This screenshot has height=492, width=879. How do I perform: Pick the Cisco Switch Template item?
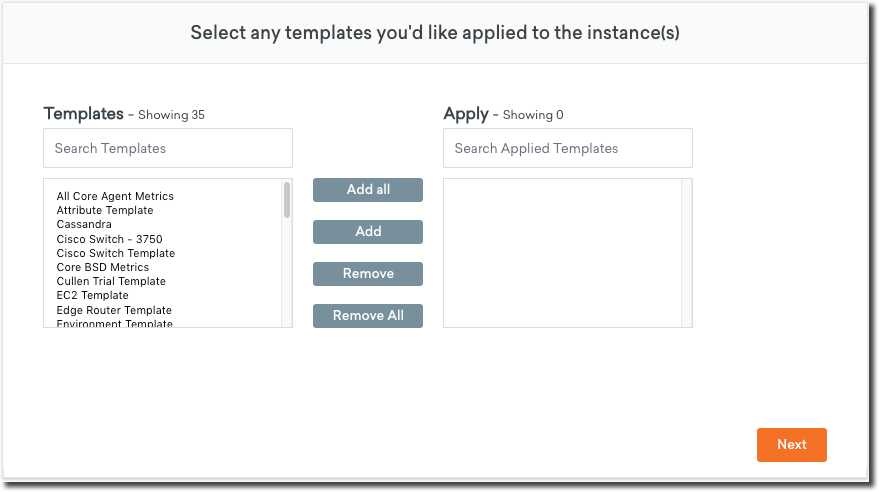[x=115, y=254]
